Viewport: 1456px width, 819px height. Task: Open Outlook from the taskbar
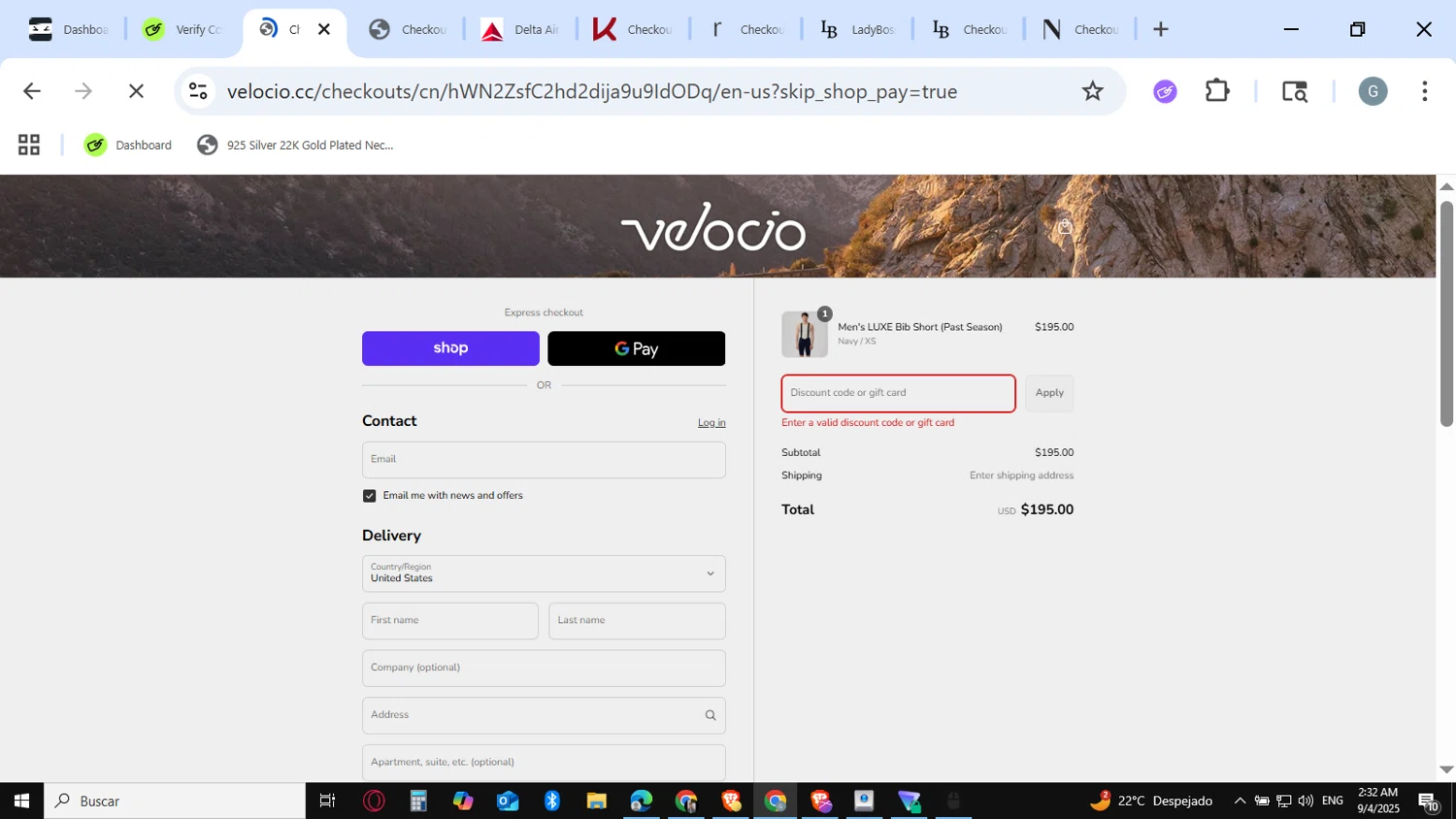pos(508,801)
